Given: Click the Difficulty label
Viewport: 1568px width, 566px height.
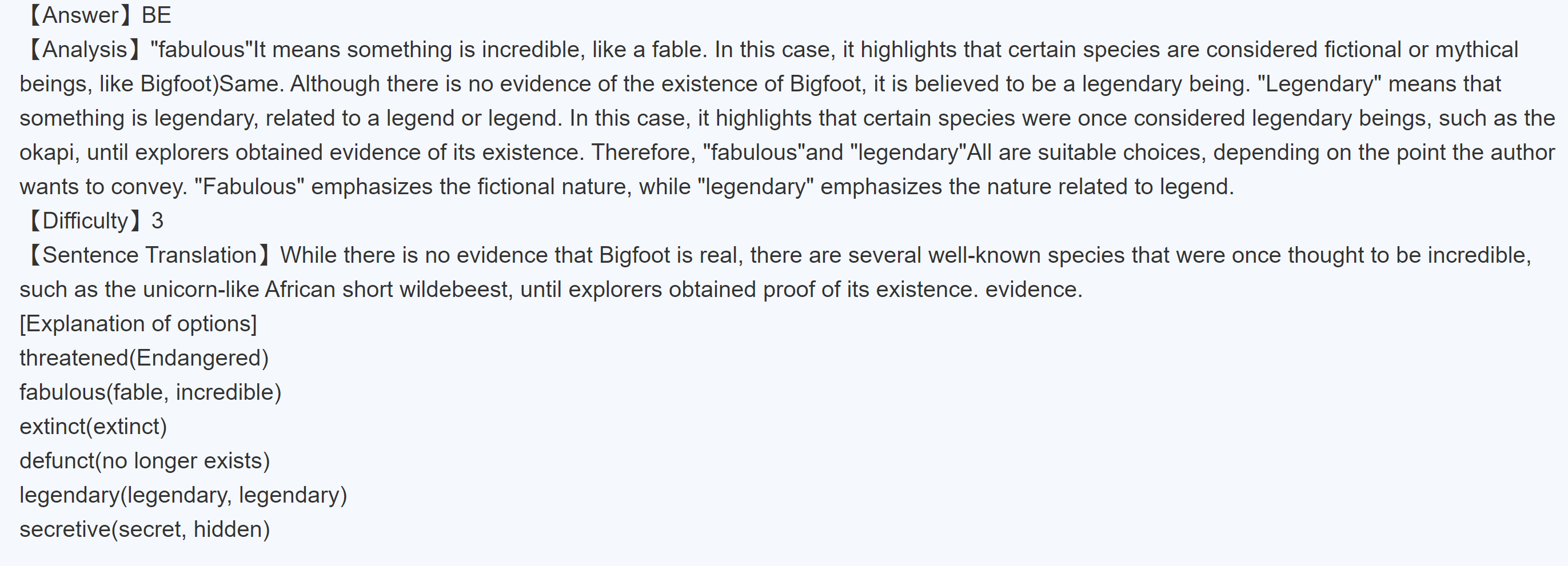Looking at the screenshot, I should click(x=85, y=220).
